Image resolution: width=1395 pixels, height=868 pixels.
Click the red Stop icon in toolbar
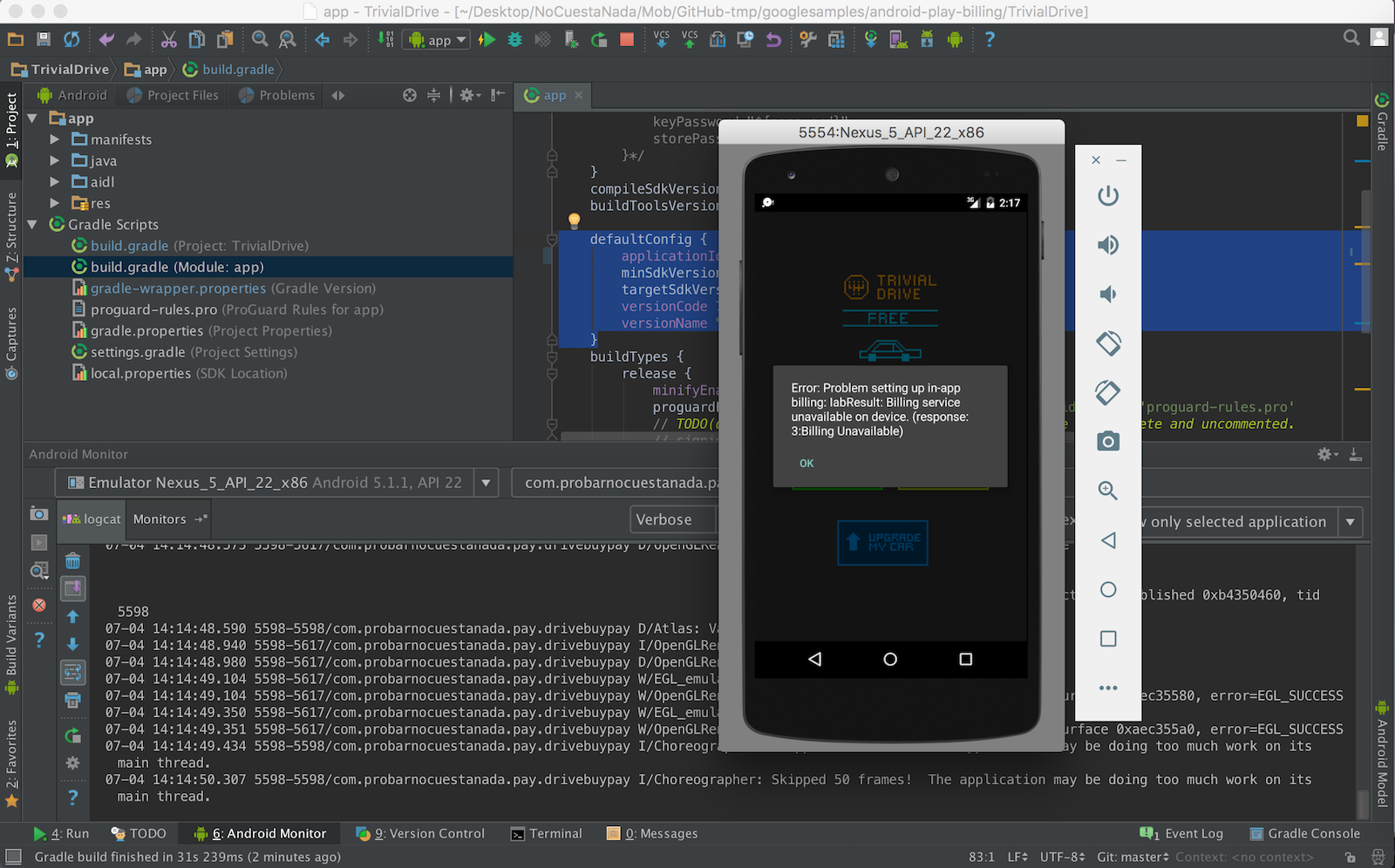point(627,39)
